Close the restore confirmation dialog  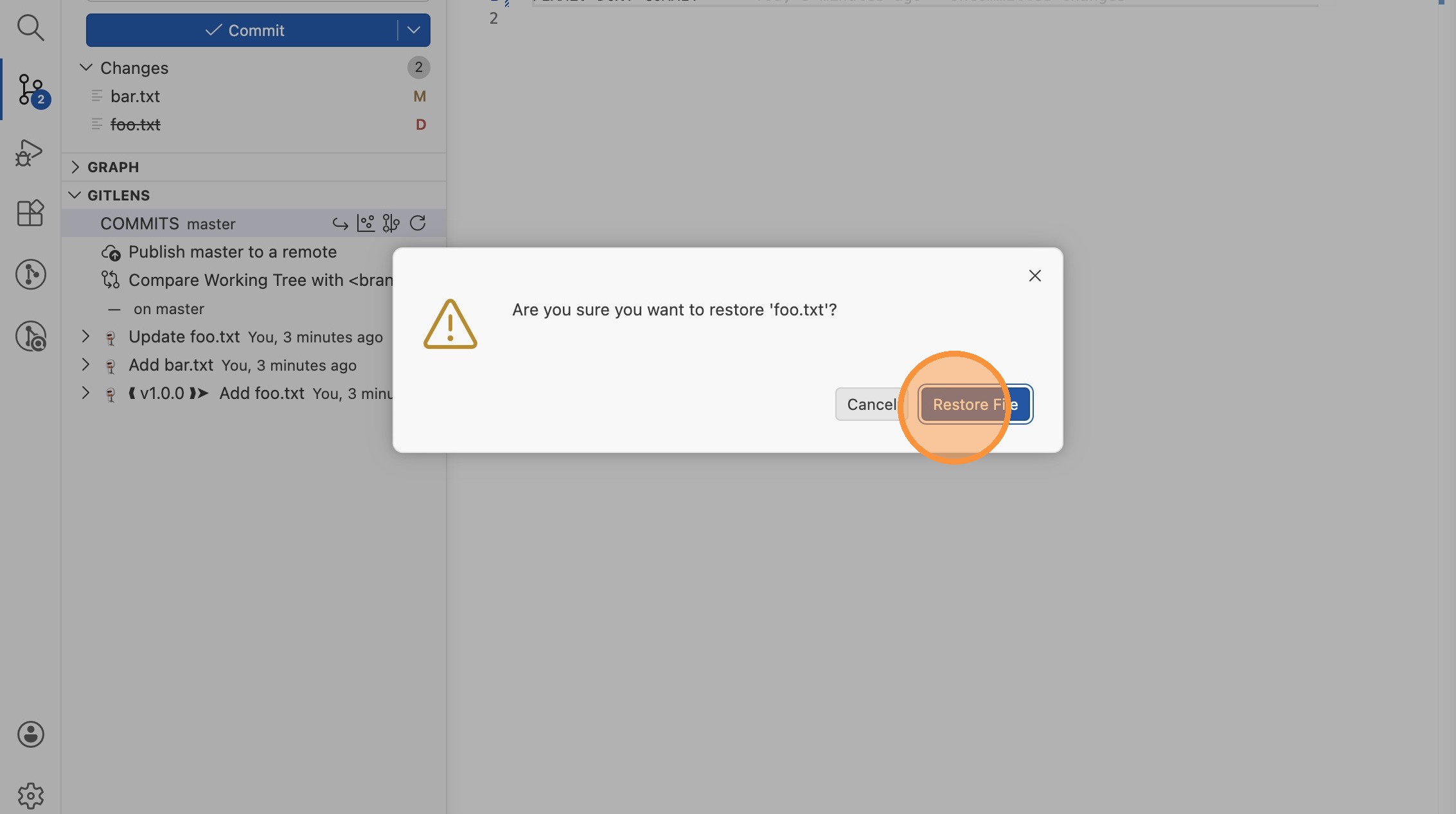[1034, 276]
